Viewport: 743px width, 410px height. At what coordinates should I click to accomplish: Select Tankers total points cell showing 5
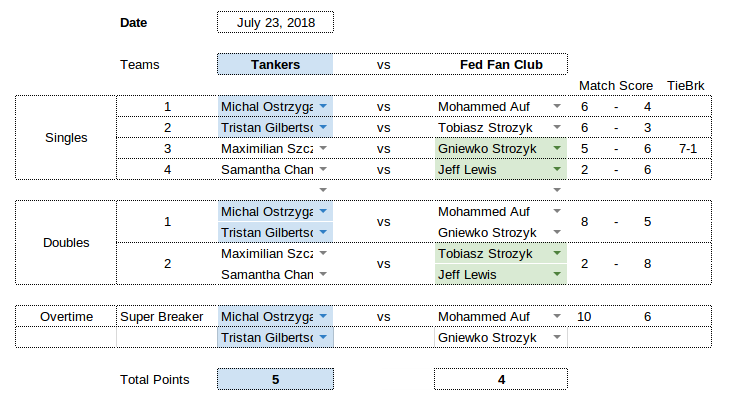tap(275, 379)
